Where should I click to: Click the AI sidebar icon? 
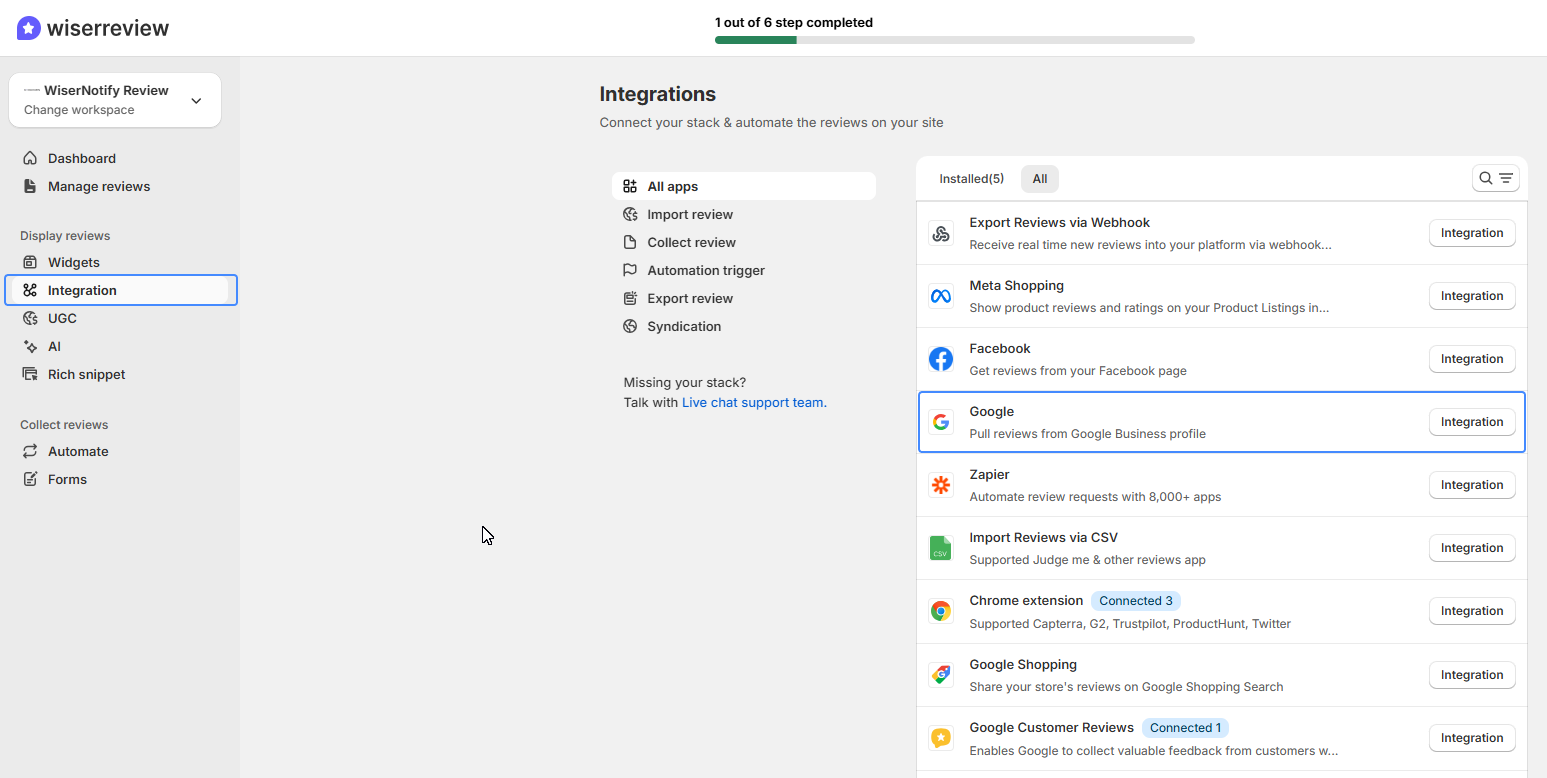pyautogui.click(x=31, y=346)
